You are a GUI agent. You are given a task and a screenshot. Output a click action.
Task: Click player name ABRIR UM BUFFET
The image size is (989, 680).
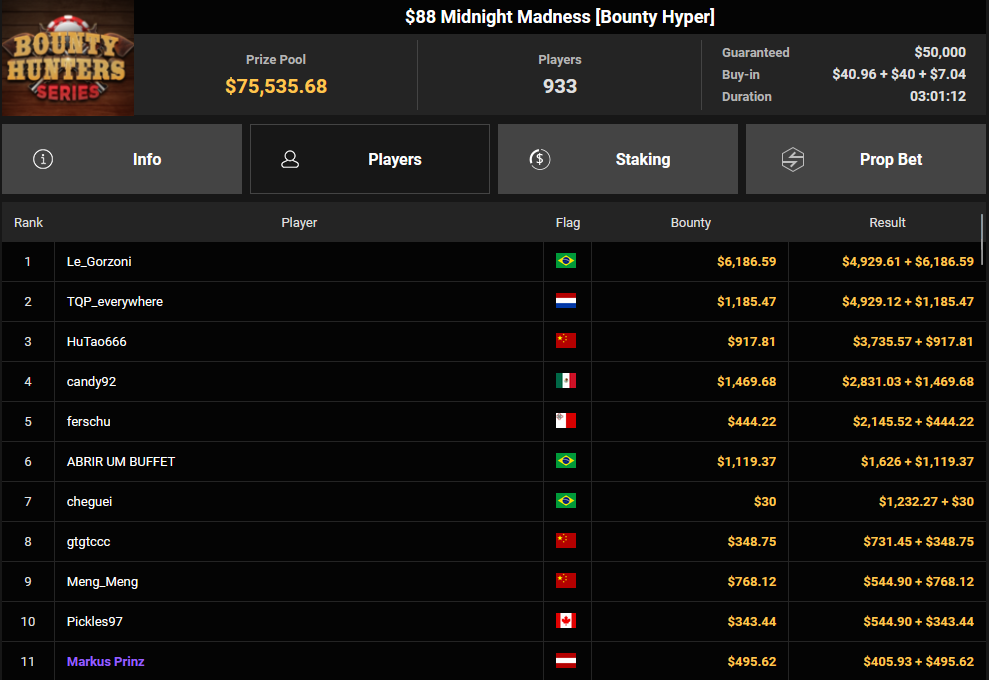(x=121, y=461)
